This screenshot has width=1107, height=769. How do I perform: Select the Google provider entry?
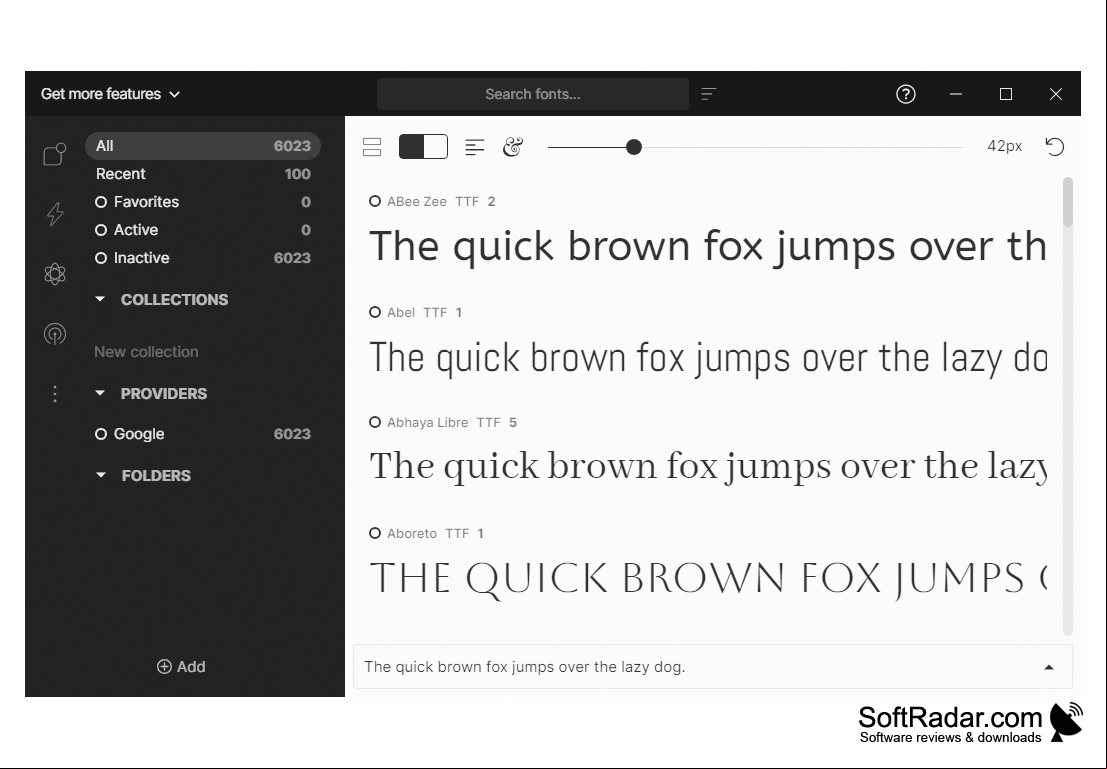click(x=203, y=434)
